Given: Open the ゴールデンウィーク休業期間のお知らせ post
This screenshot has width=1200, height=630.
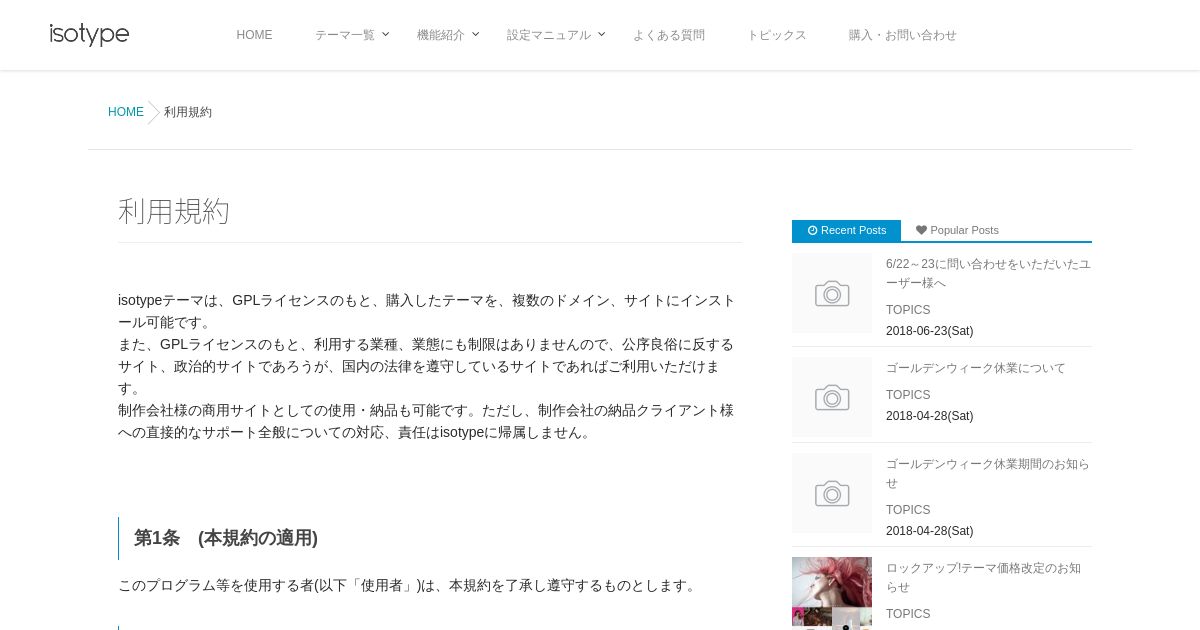Looking at the screenshot, I should click(988, 473).
